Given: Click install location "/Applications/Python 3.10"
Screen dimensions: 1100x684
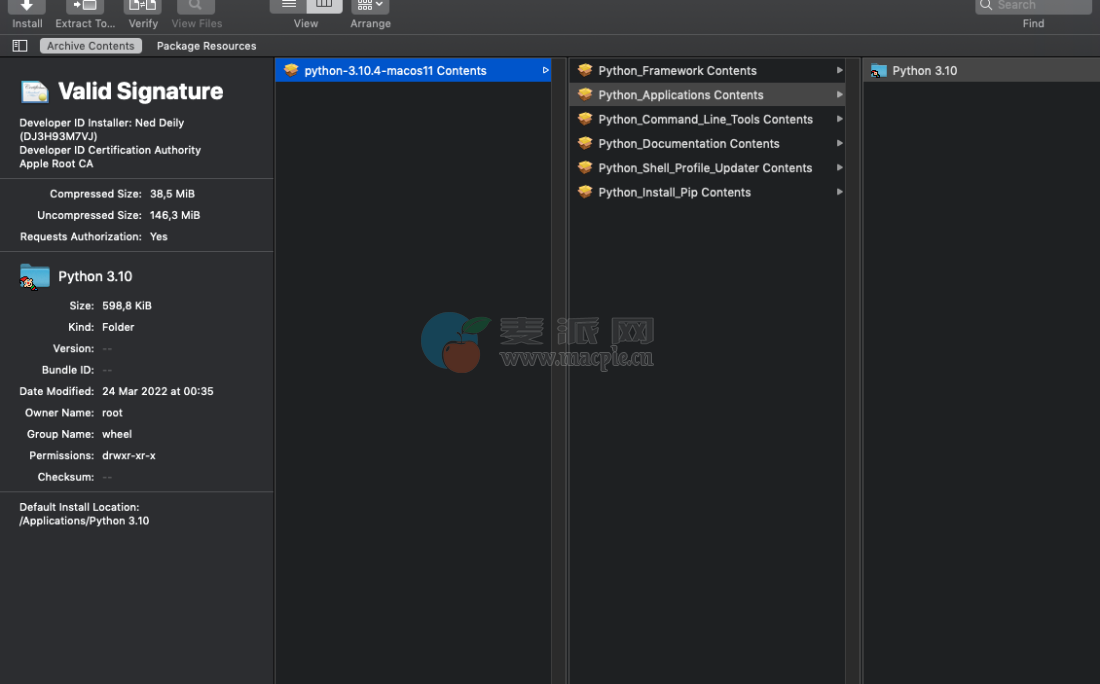Looking at the screenshot, I should pos(84,521).
